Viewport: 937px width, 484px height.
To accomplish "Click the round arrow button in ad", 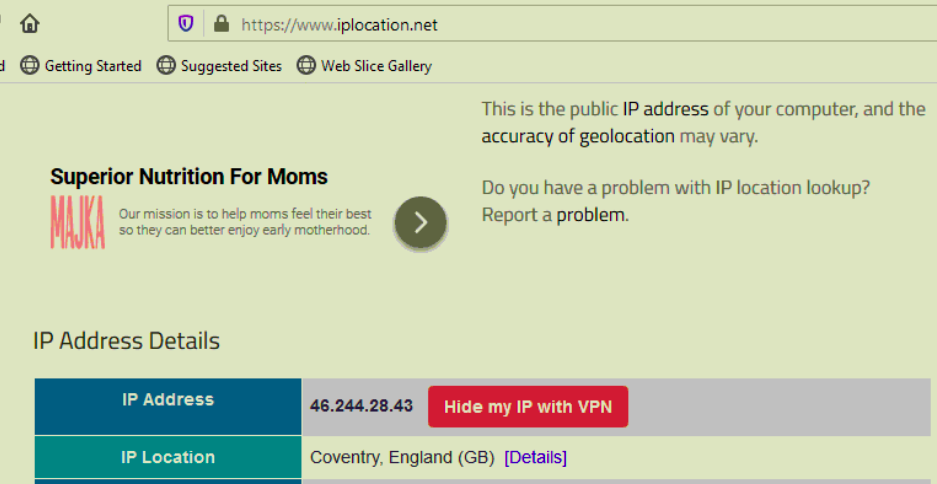I will [x=420, y=222].
